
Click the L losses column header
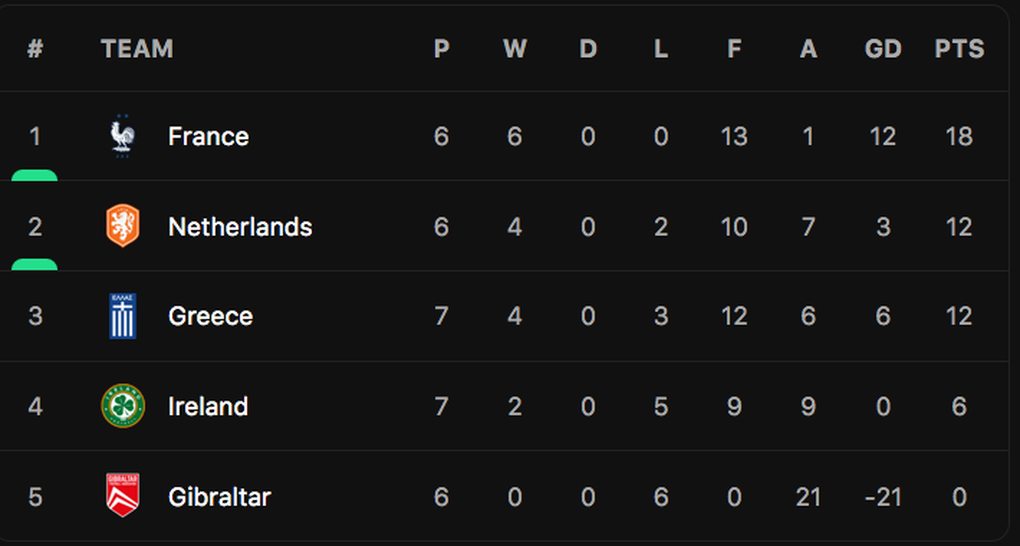pyautogui.click(x=661, y=49)
